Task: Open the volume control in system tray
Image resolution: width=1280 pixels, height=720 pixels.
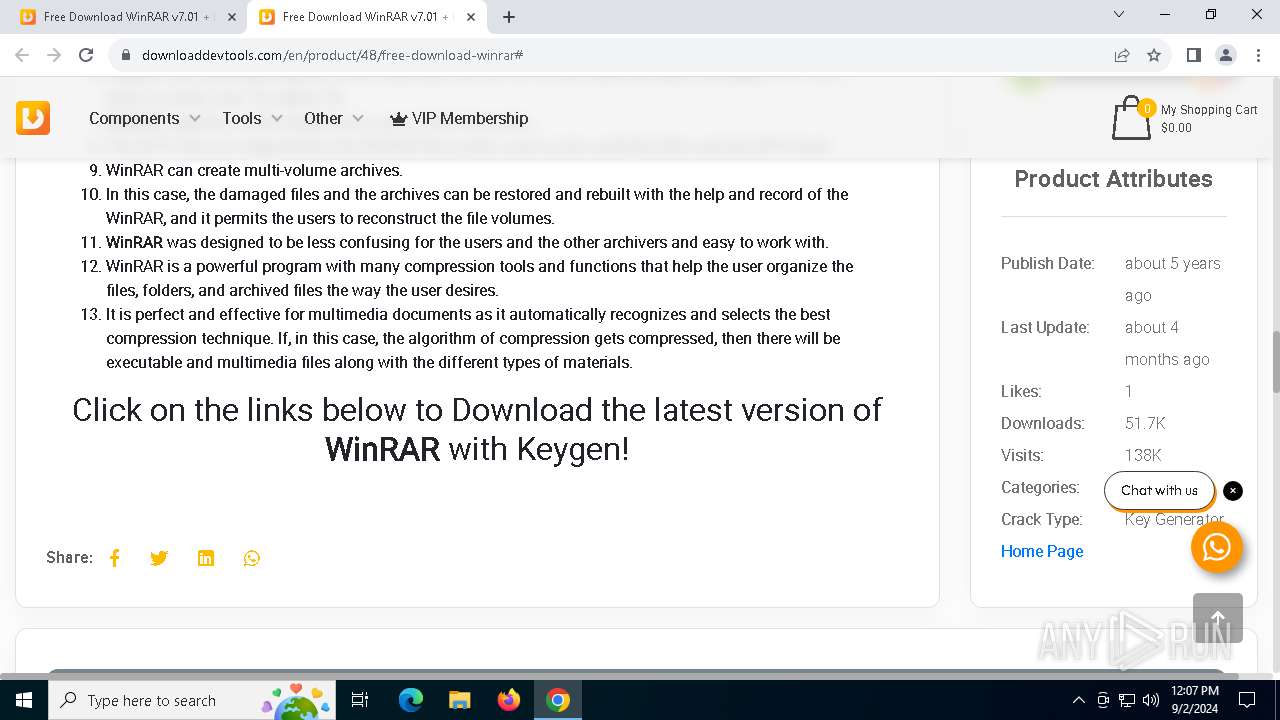Action: tap(1151, 700)
